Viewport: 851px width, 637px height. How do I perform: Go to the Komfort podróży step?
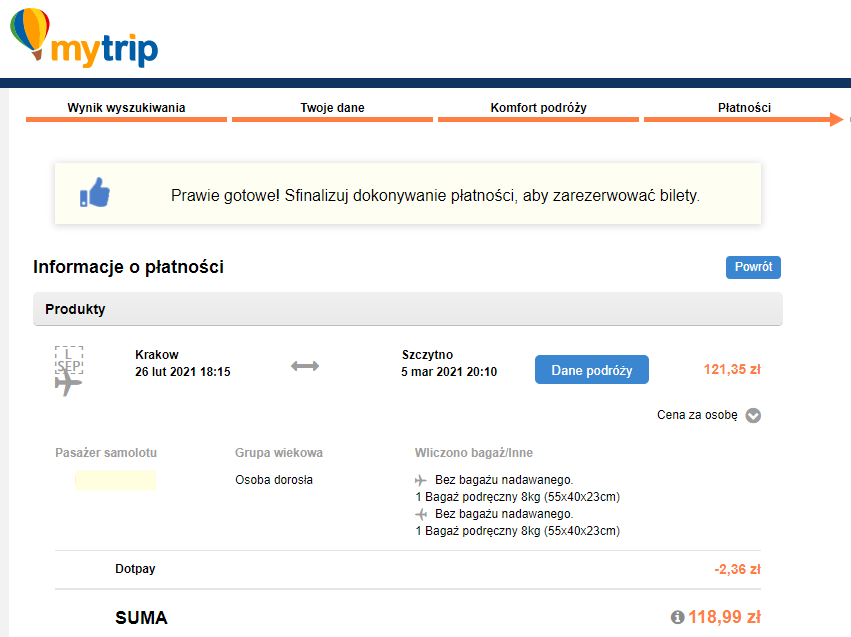tap(538, 108)
